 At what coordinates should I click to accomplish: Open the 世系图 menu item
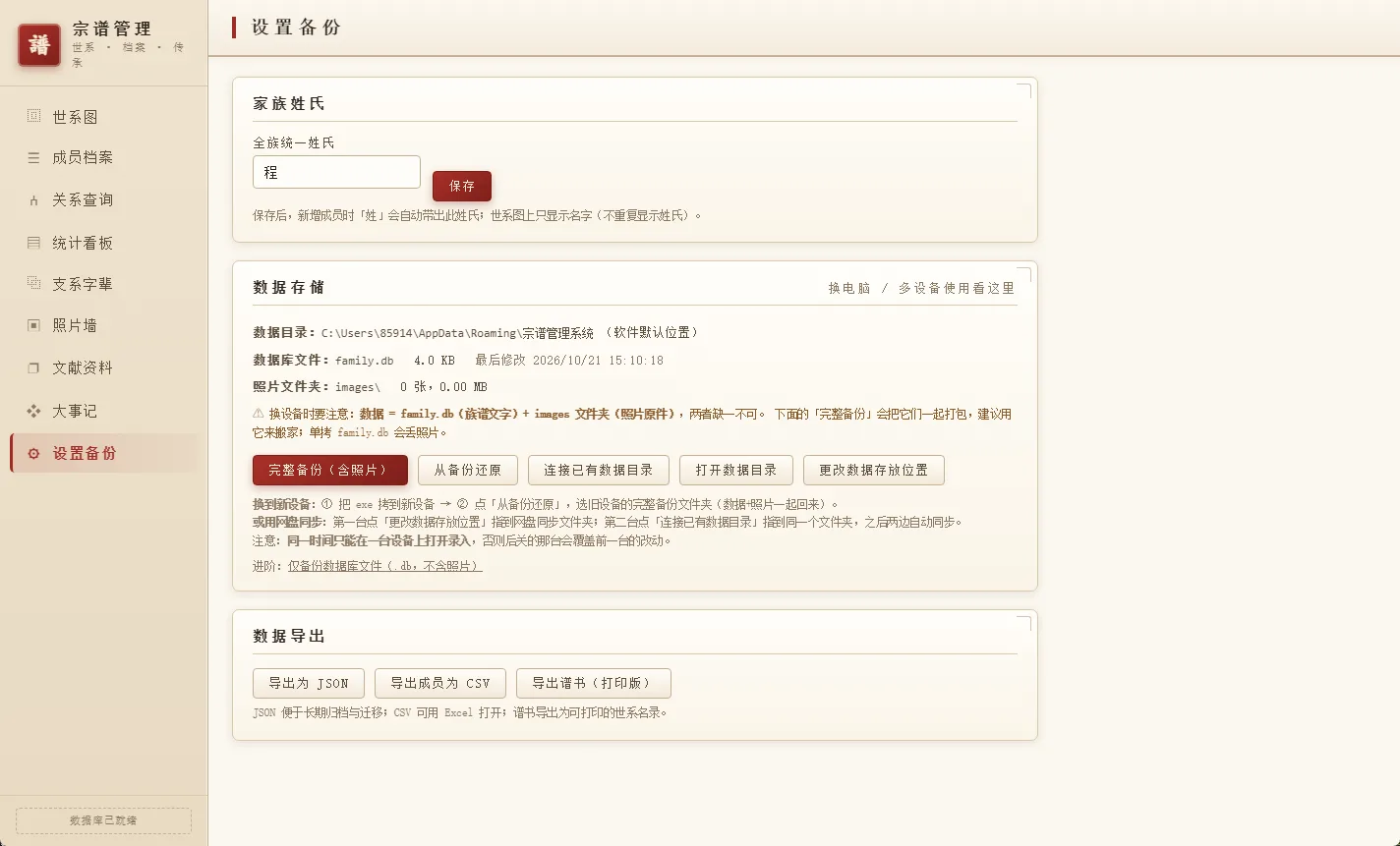point(104,117)
